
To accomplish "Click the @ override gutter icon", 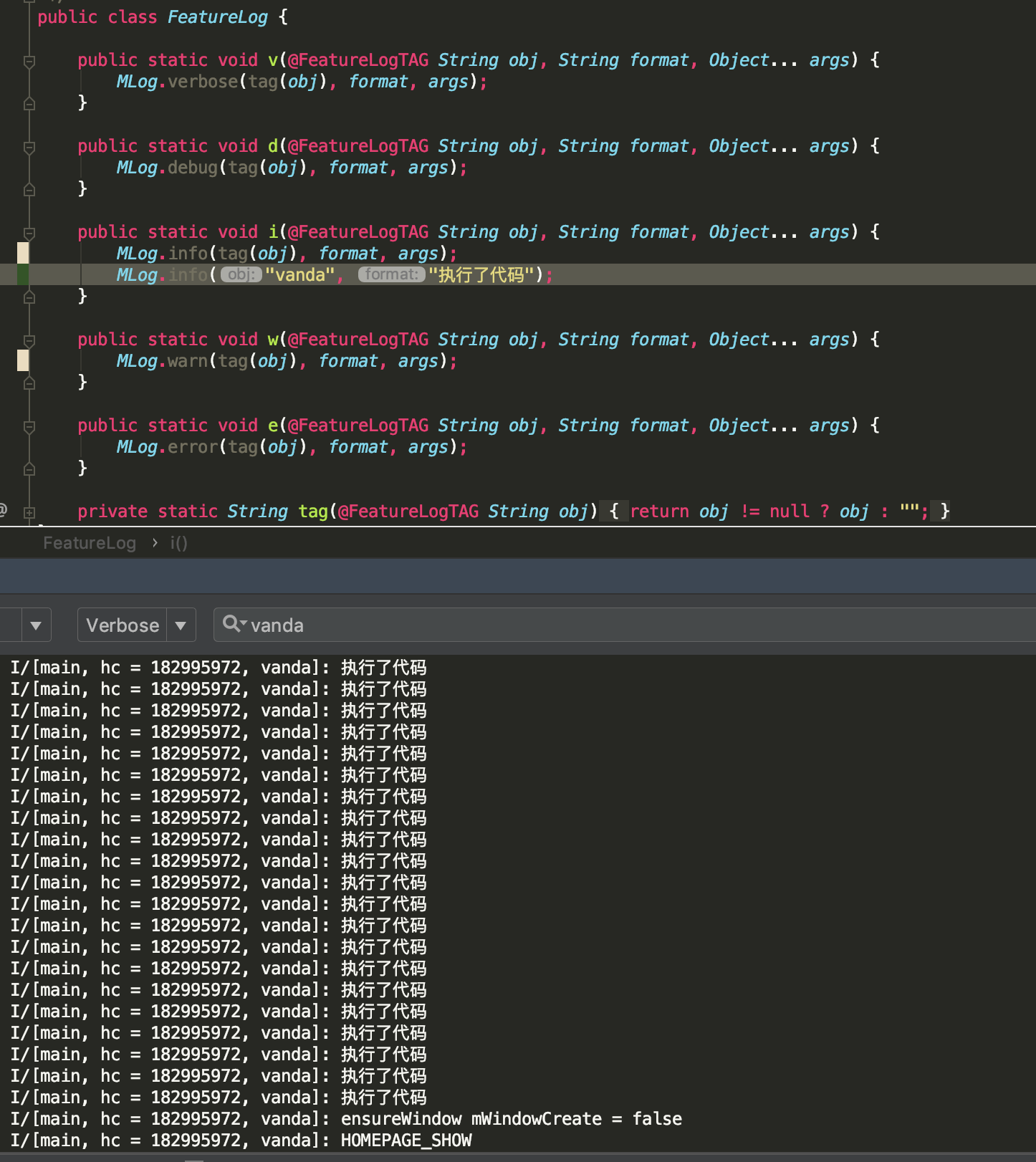I will click(3, 511).
